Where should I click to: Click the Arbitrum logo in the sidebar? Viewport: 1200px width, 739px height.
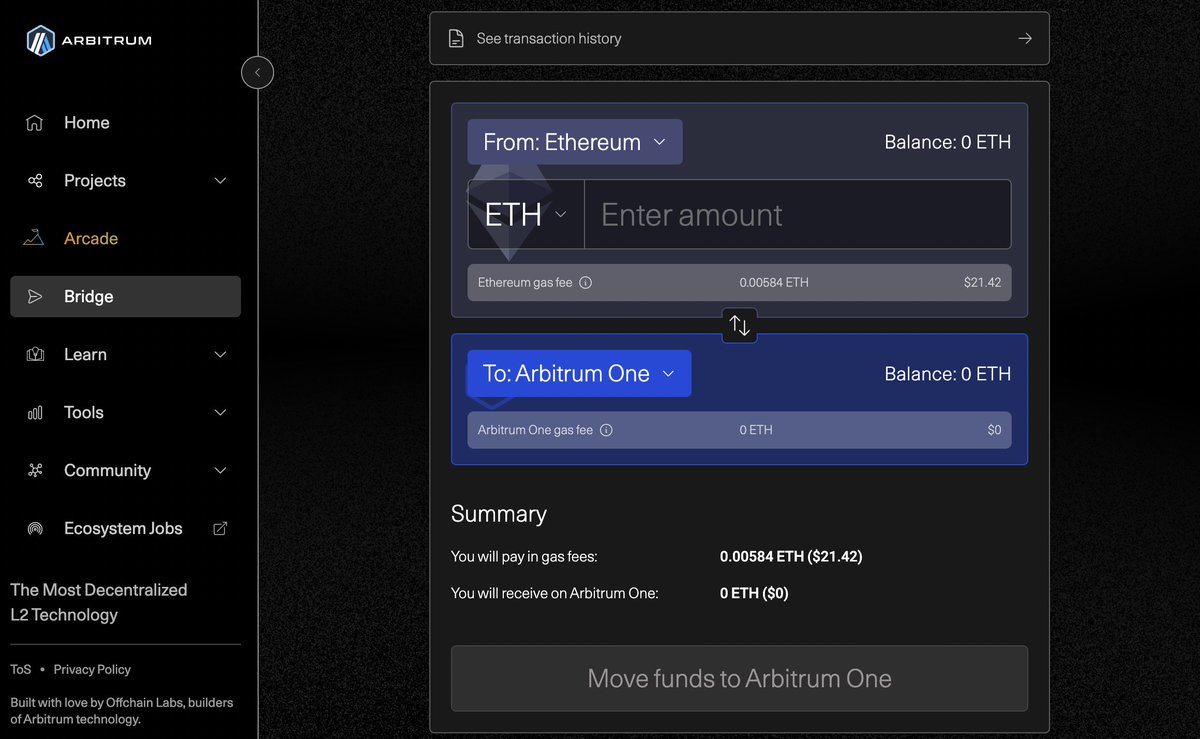[40, 40]
